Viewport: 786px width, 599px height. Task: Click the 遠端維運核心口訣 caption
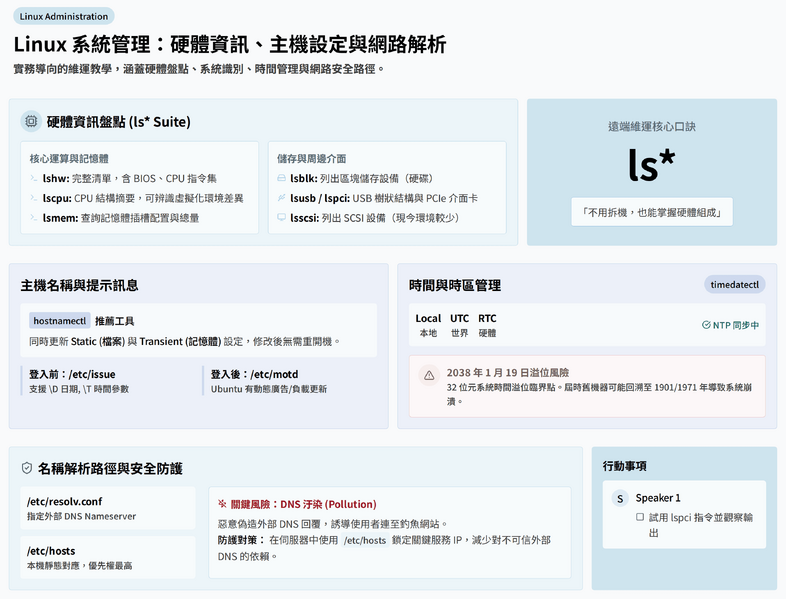[652, 127]
